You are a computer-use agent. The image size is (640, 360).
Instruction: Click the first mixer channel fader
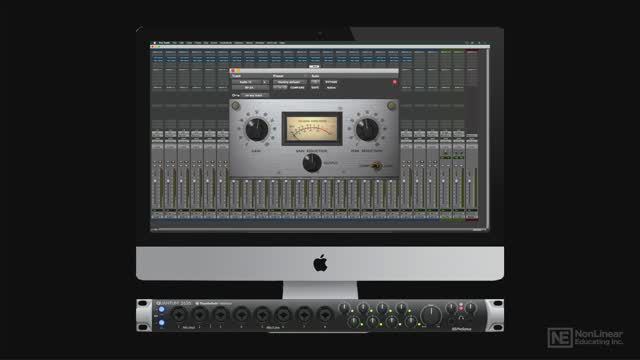point(155,180)
